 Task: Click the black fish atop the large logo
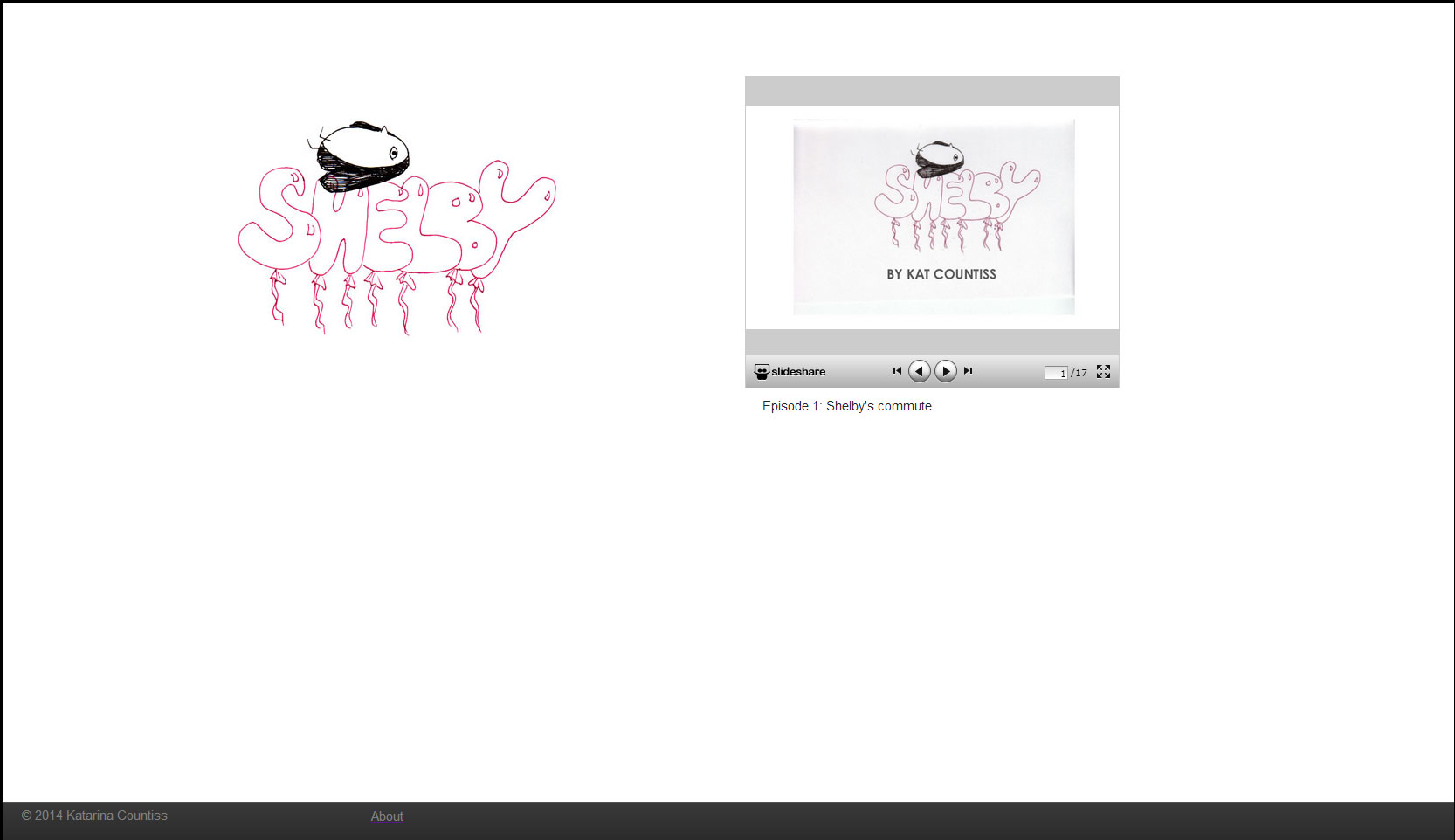click(x=361, y=155)
